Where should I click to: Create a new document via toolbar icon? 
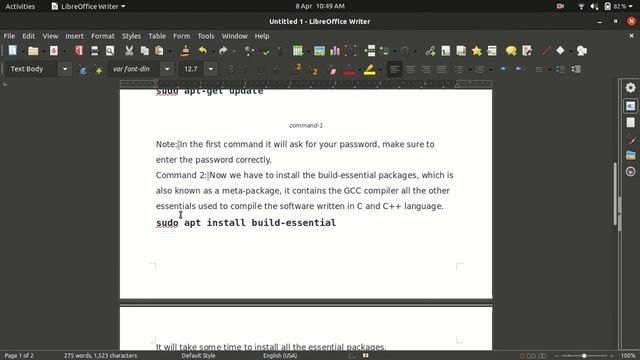point(13,51)
